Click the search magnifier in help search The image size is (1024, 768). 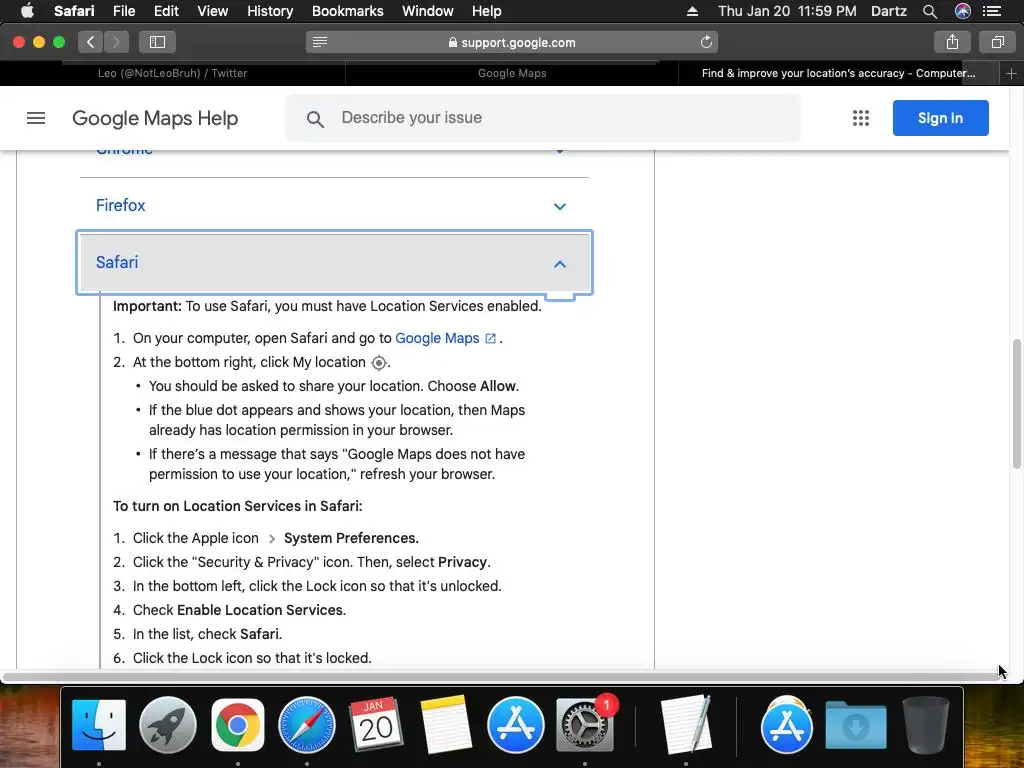click(x=315, y=119)
